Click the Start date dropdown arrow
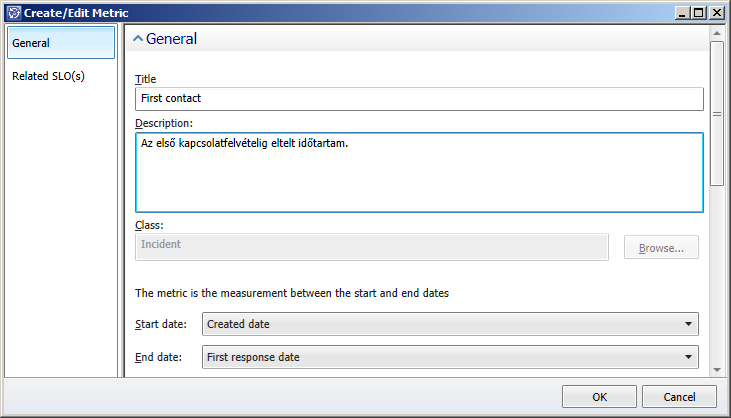This screenshot has width=731, height=418. coord(688,324)
